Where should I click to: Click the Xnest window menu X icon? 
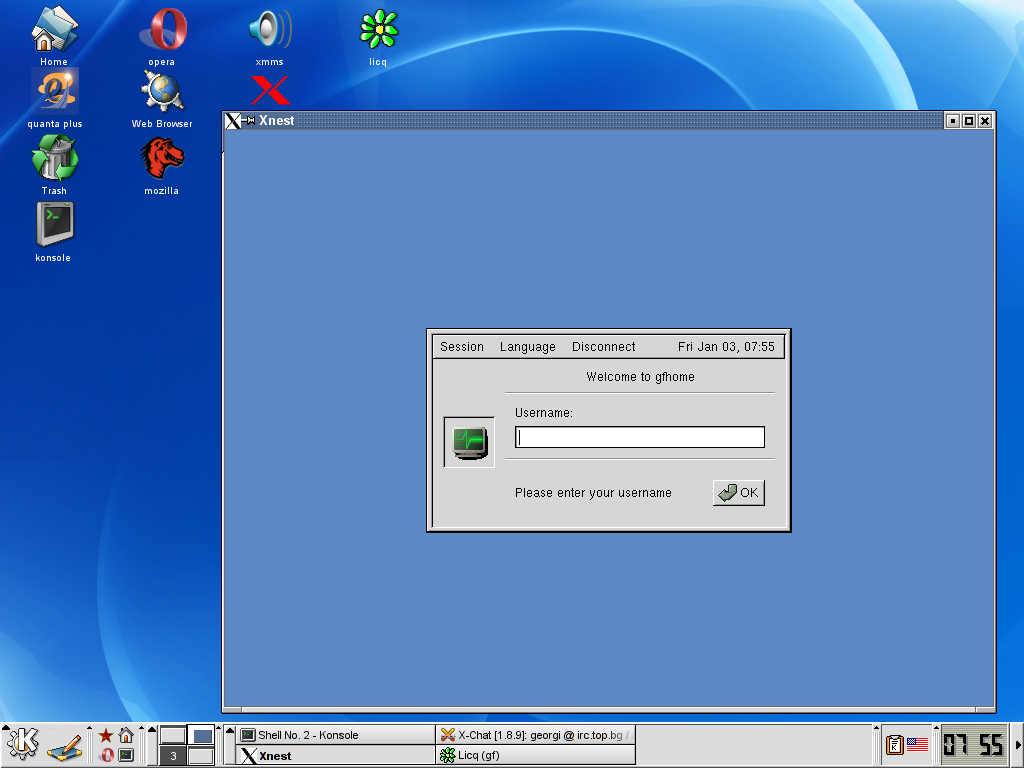coord(232,121)
